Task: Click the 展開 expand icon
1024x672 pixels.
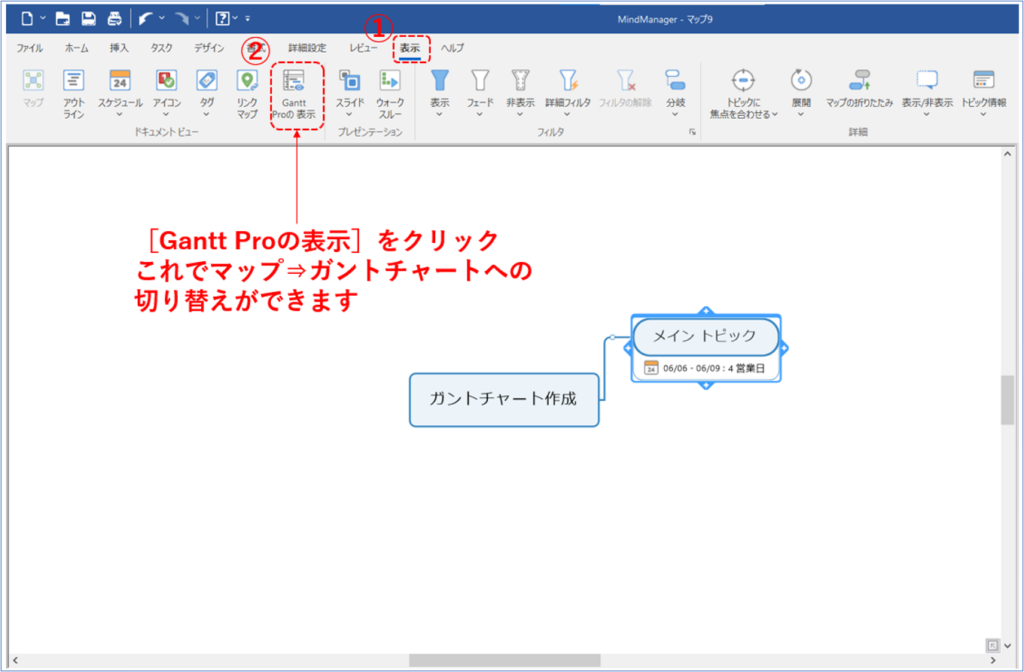Action: pyautogui.click(x=801, y=81)
